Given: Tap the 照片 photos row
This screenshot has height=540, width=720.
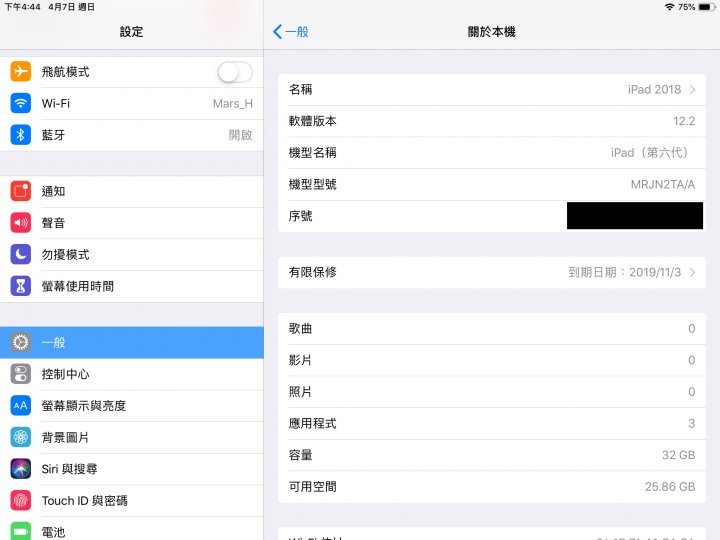Looking at the screenshot, I should click(492, 392).
